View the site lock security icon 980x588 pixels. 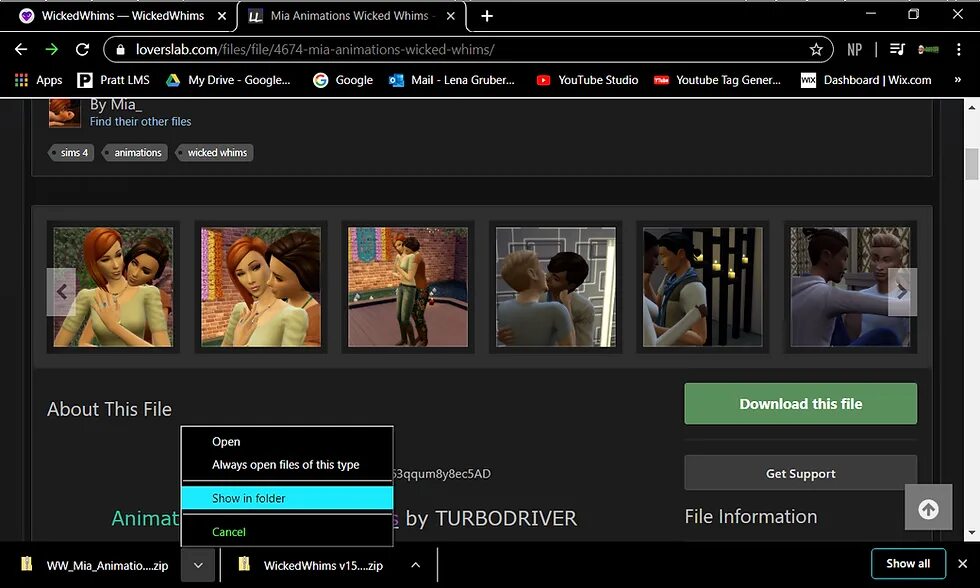121,49
